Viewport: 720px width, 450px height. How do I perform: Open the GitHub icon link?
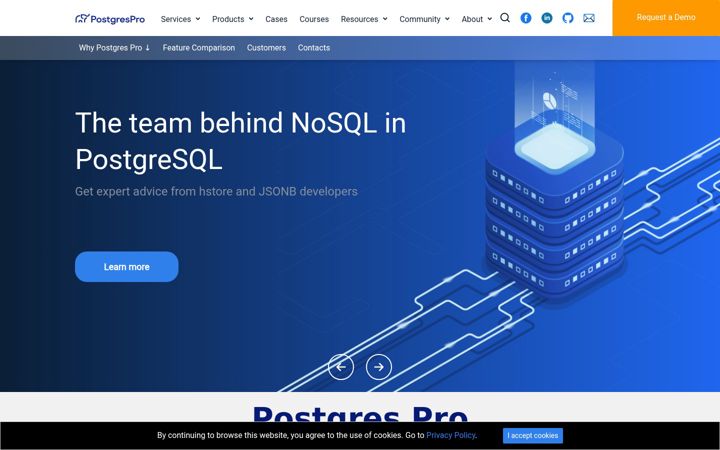(568, 18)
